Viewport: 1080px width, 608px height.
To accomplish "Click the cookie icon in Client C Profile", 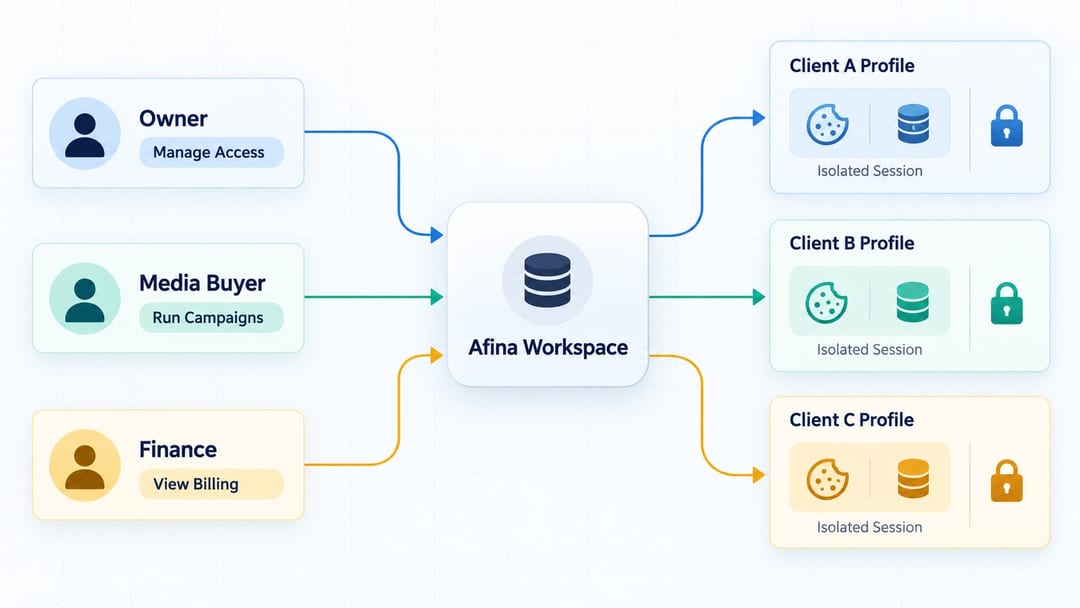I will (x=827, y=479).
